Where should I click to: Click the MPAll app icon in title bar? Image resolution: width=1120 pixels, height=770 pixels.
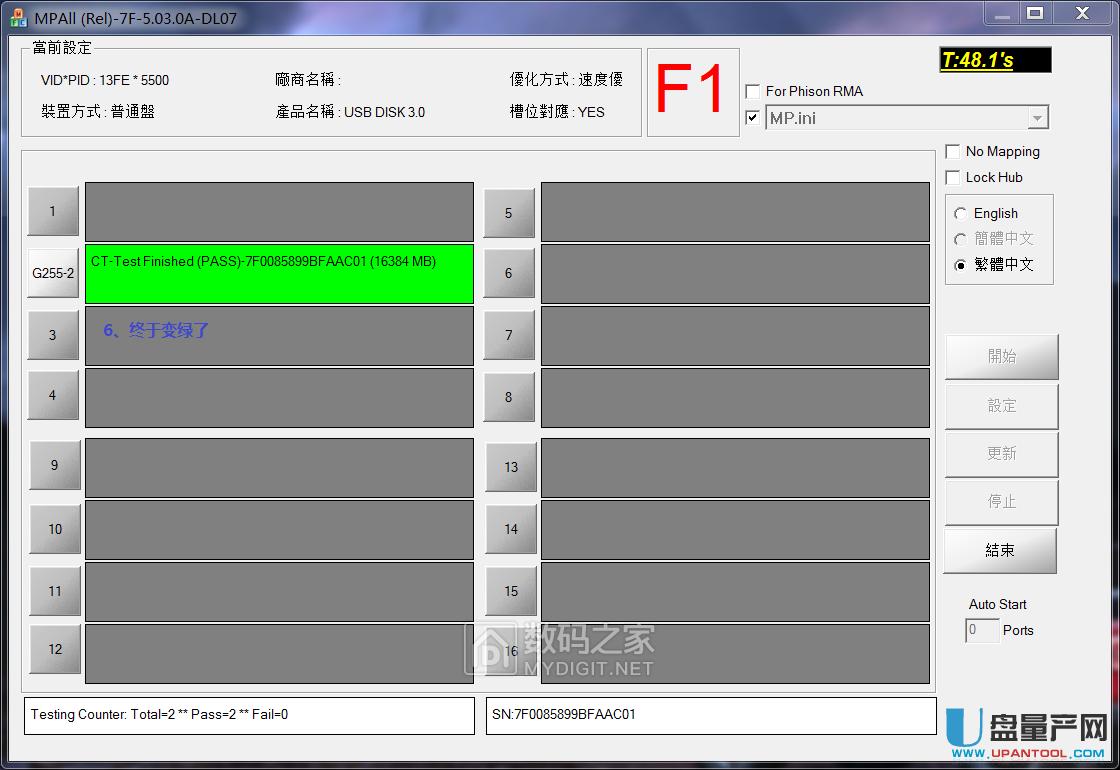tap(18, 17)
